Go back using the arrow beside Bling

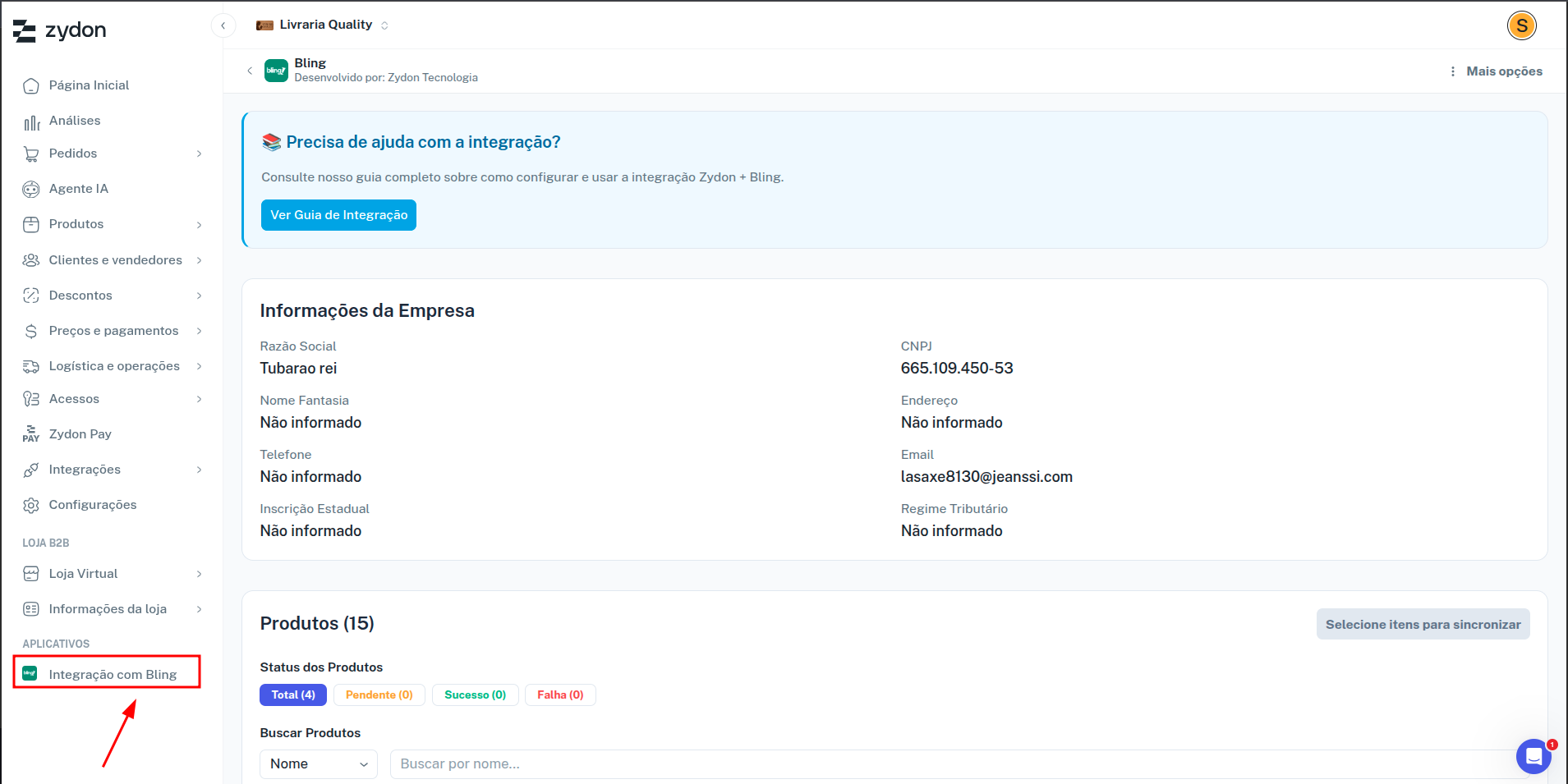tap(250, 71)
